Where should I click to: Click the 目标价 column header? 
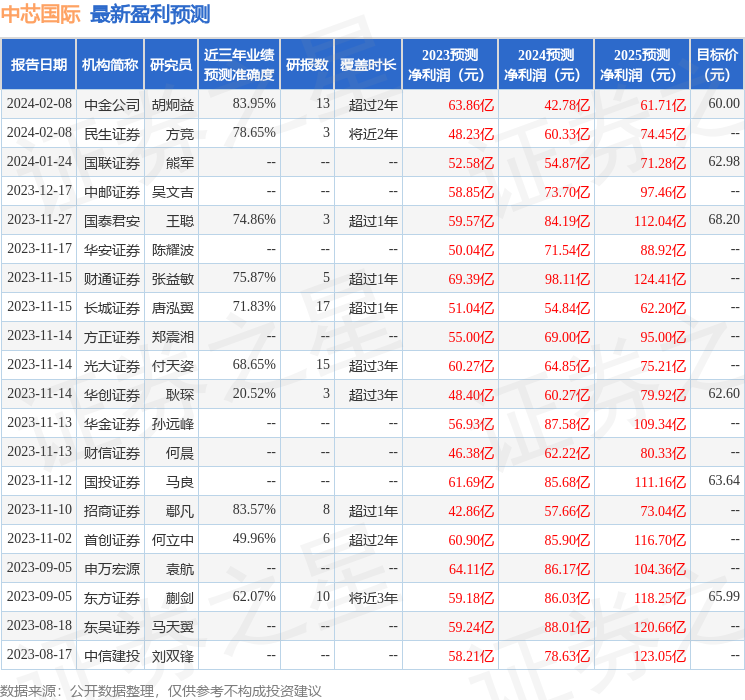(x=716, y=65)
